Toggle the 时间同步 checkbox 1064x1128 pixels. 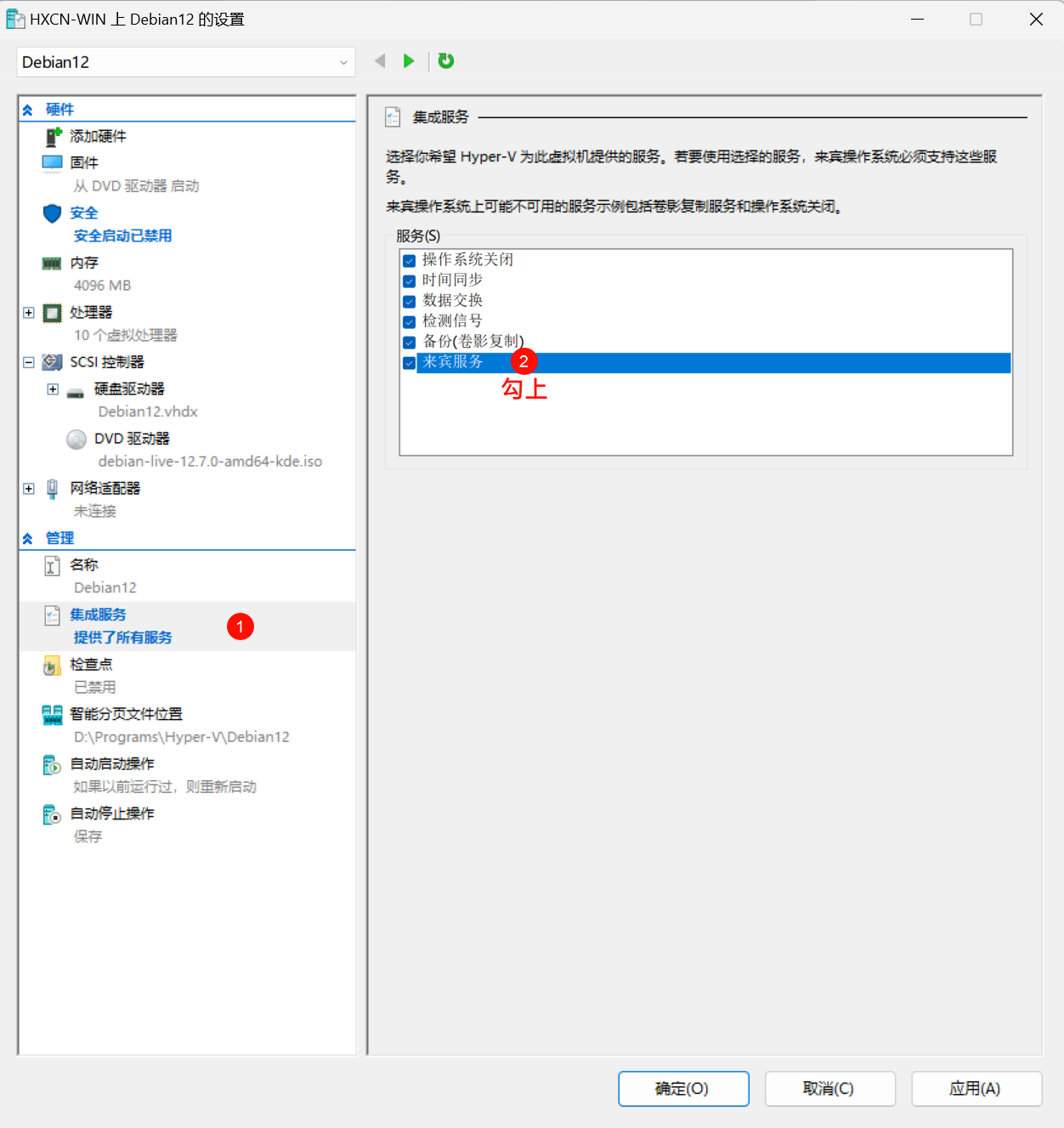410,281
